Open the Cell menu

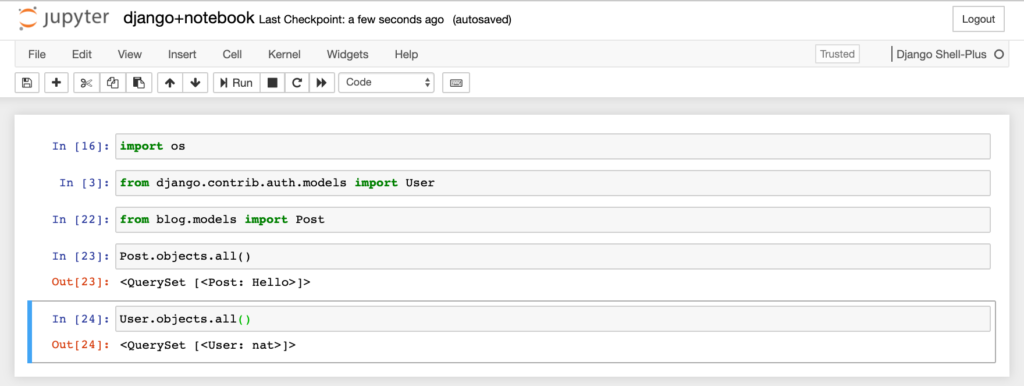point(232,54)
